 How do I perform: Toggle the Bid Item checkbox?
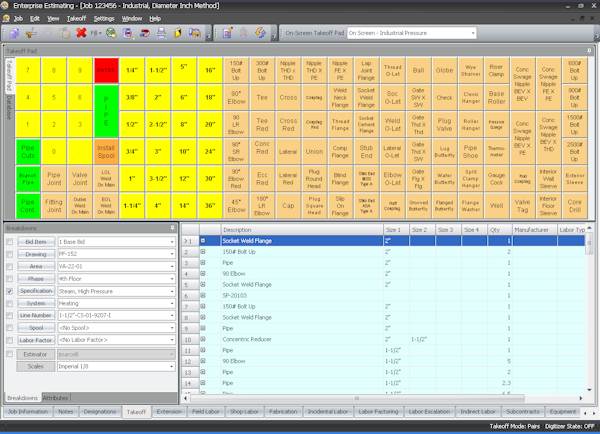point(10,242)
